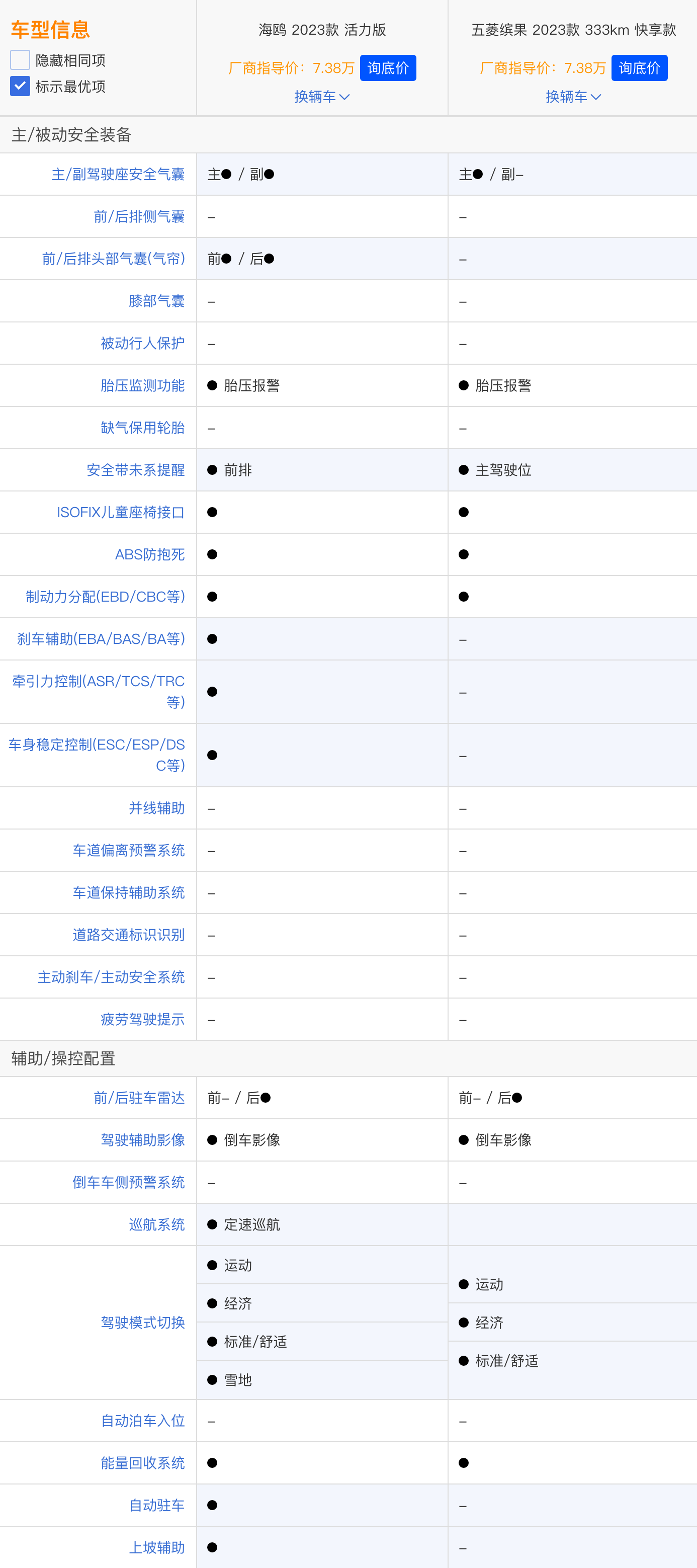The height and width of the screenshot is (1568, 697).
Task: Open 自动驻车 parameter link
Action: 157,1505
